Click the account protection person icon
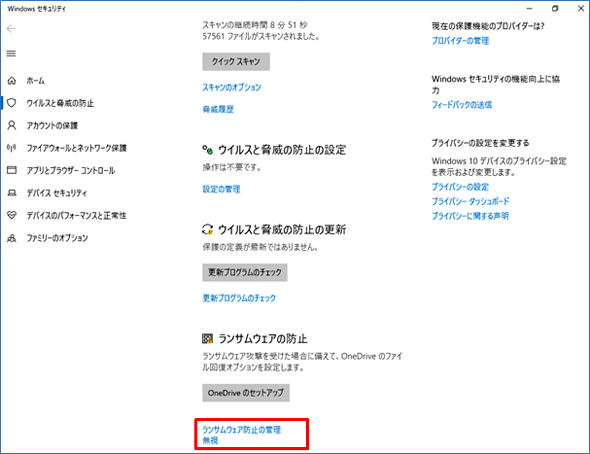590x454 pixels. pyautogui.click(x=12, y=125)
